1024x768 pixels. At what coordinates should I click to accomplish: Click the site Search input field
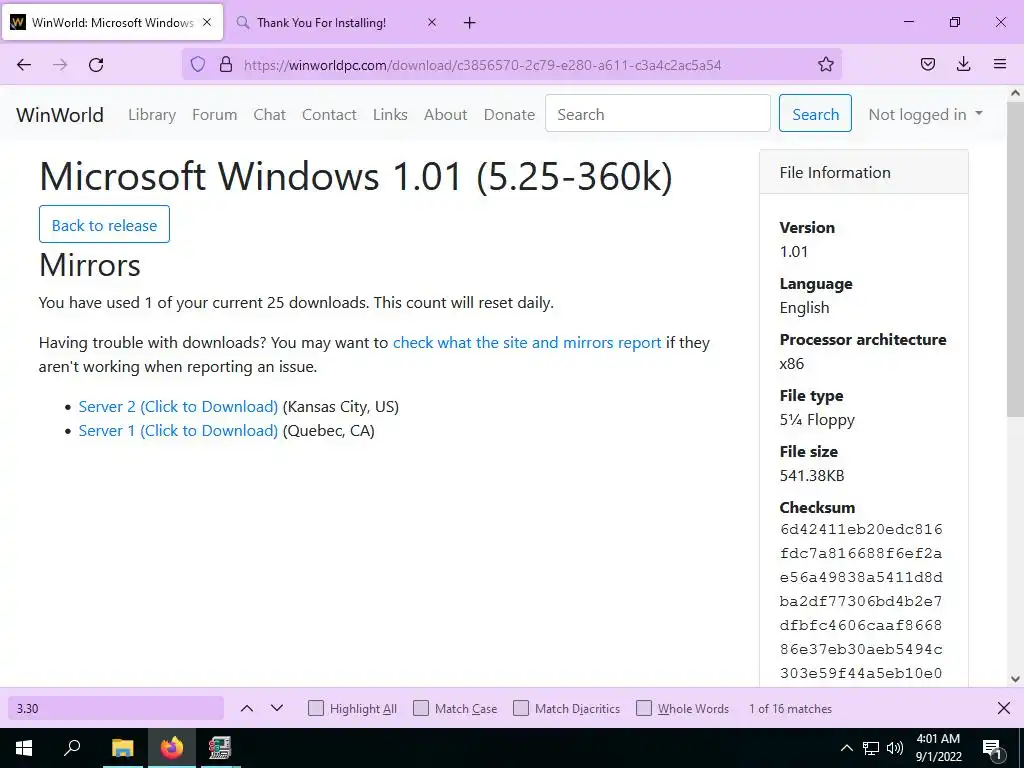pos(658,113)
